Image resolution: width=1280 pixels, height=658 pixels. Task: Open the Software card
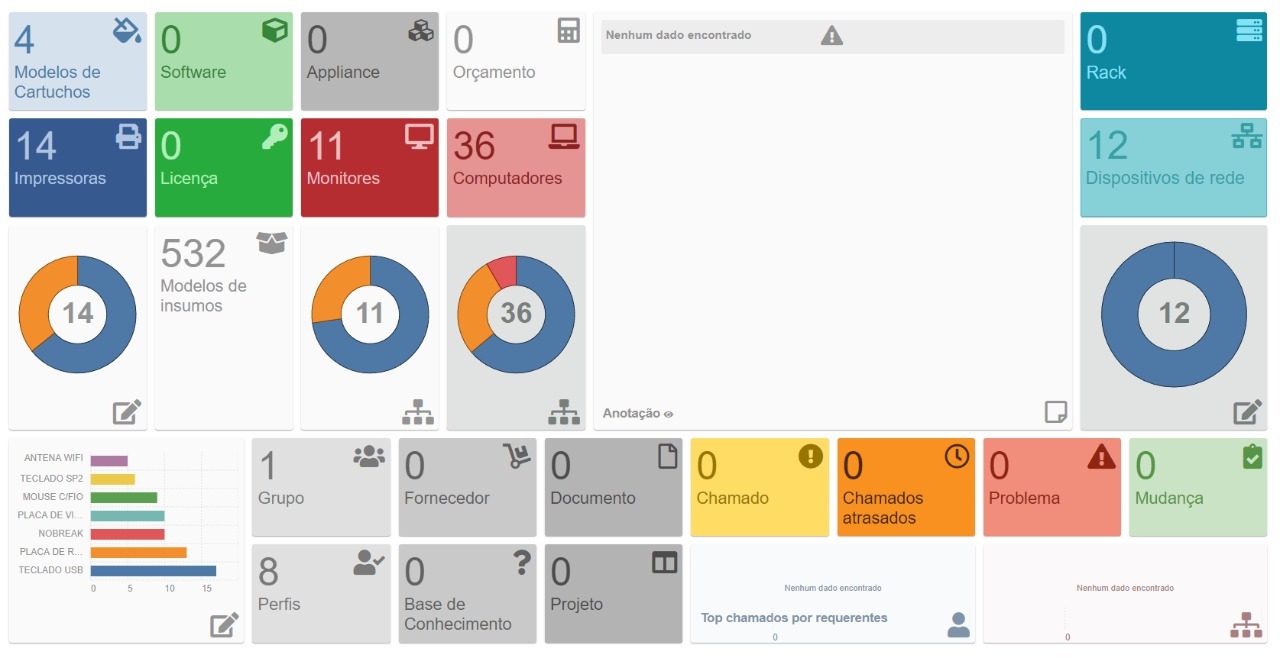(223, 62)
